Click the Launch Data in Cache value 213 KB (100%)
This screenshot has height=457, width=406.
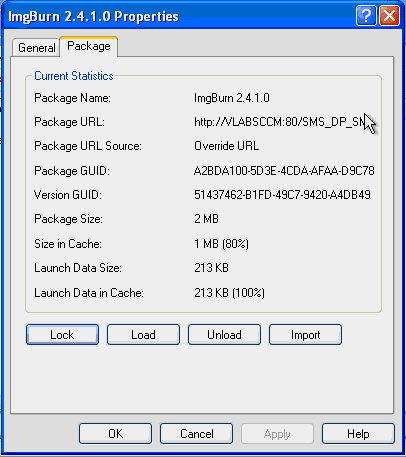[x=229, y=293]
